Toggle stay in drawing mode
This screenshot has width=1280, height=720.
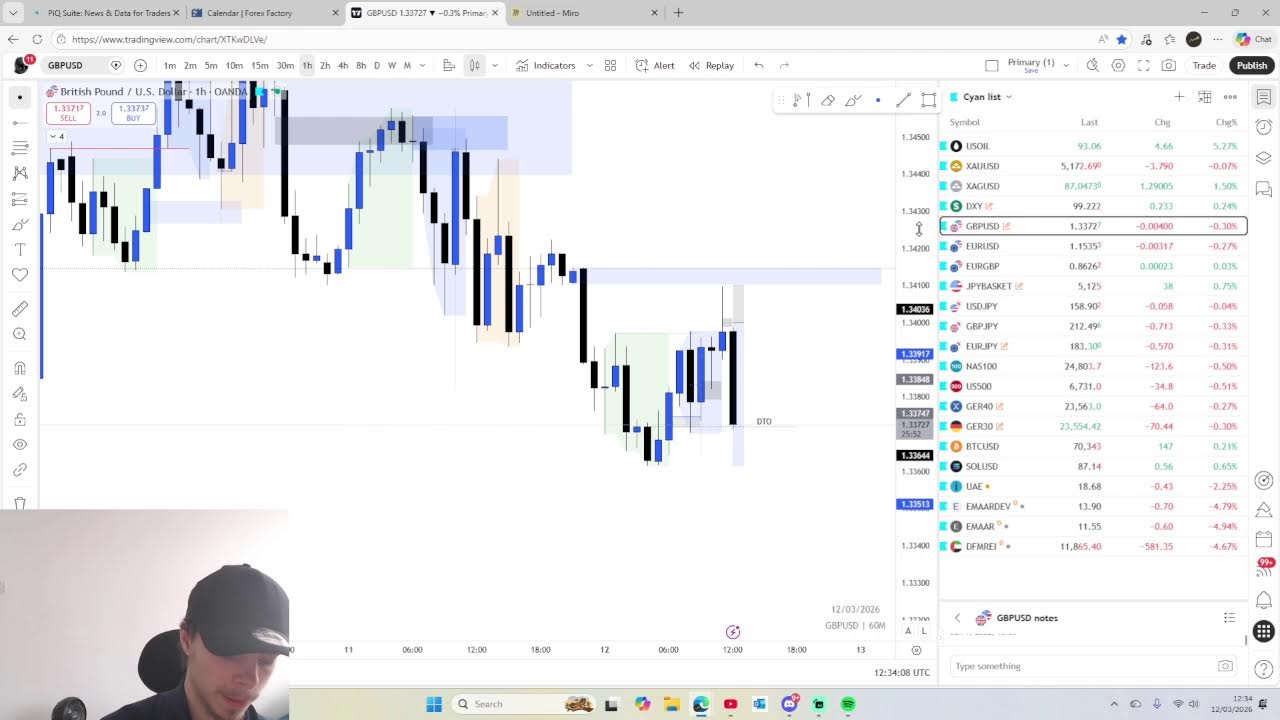click(19, 394)
